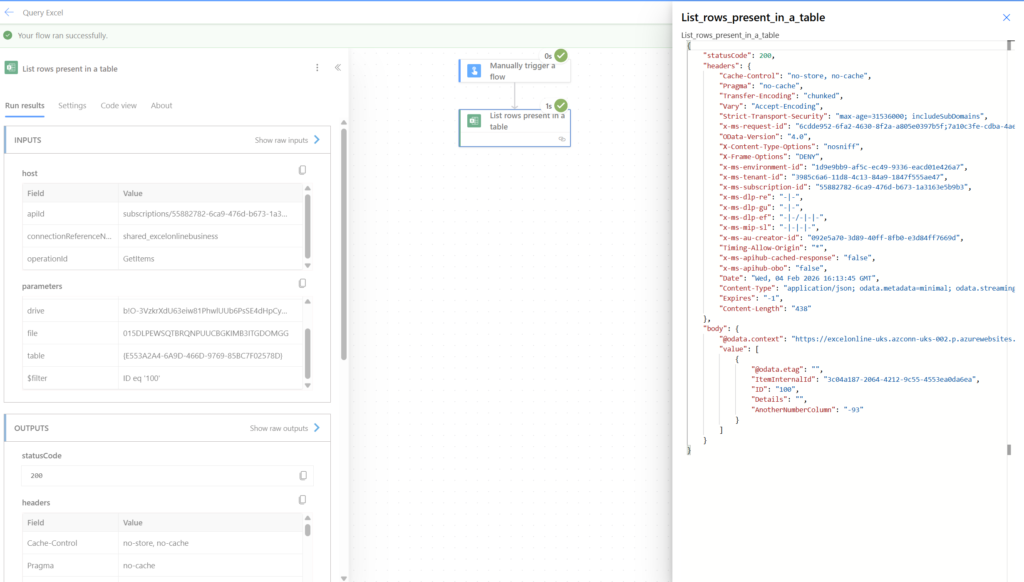Click green success check on trigger node
This screenshot has width=1024, height=582.
[561, 56]
